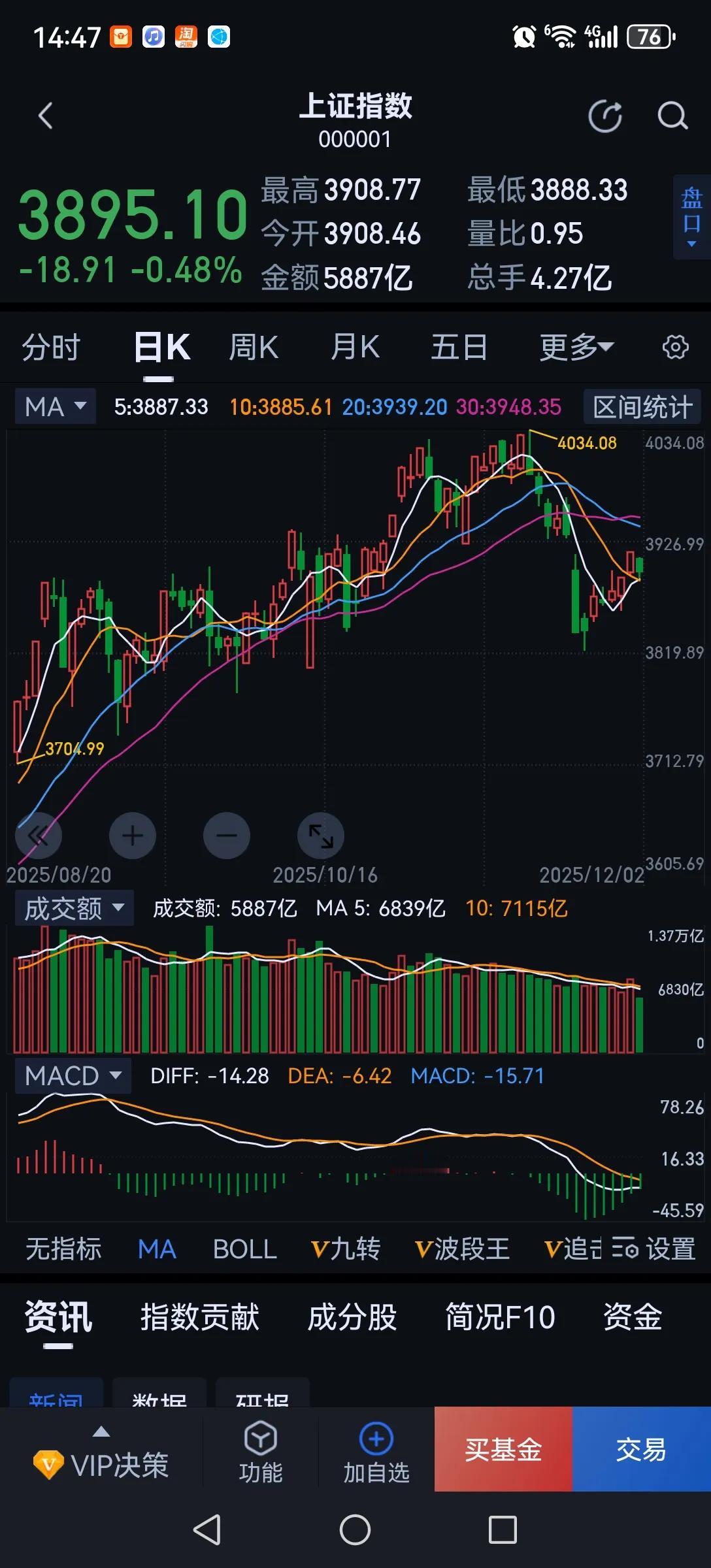Open the 指数贡献 tab
The width and height of the screenshot is (711, 1568).
coord(200,1316)
